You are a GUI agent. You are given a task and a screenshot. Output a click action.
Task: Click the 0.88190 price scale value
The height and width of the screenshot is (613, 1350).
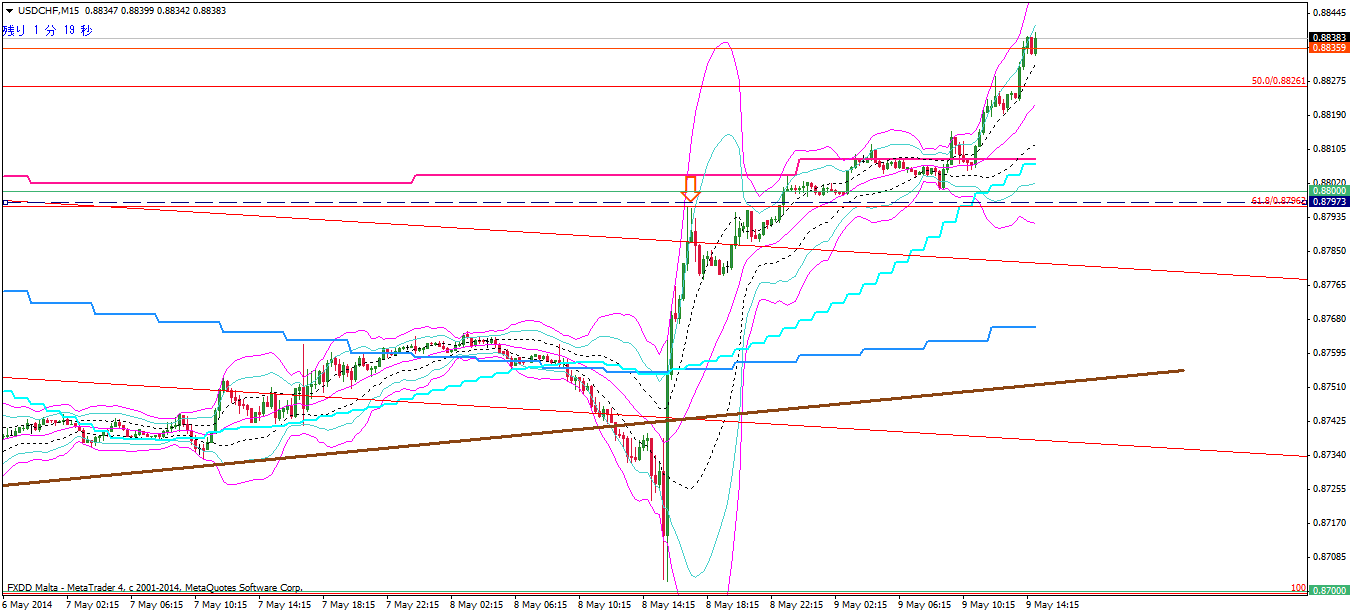(x=1328, y=115)
